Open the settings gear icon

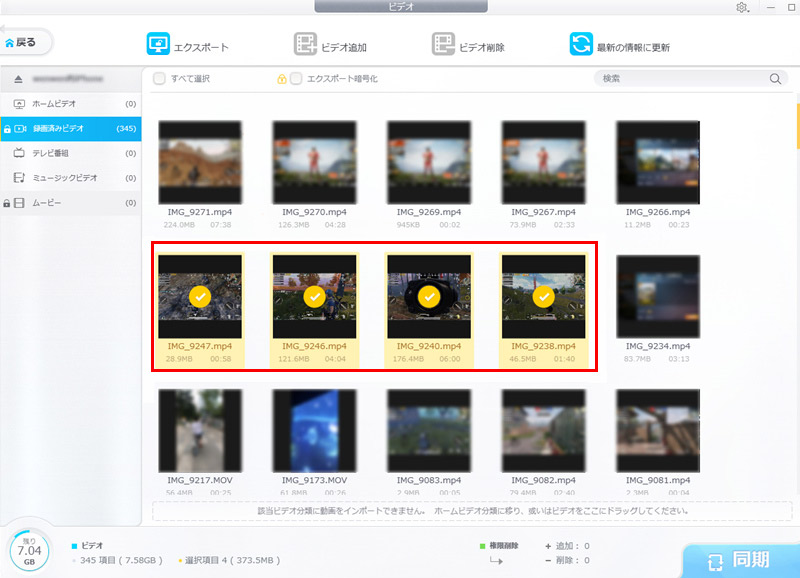[x=742, y=7]
